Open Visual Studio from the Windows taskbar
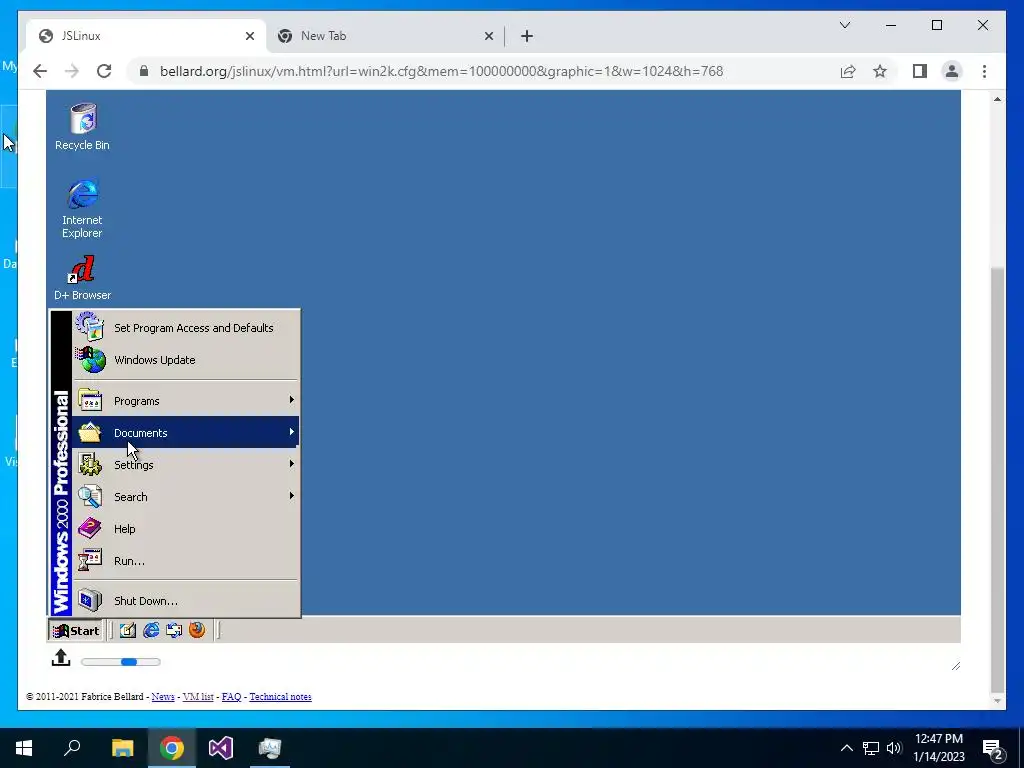Screen dimensions: 1024x768 [x=221, y=748]
